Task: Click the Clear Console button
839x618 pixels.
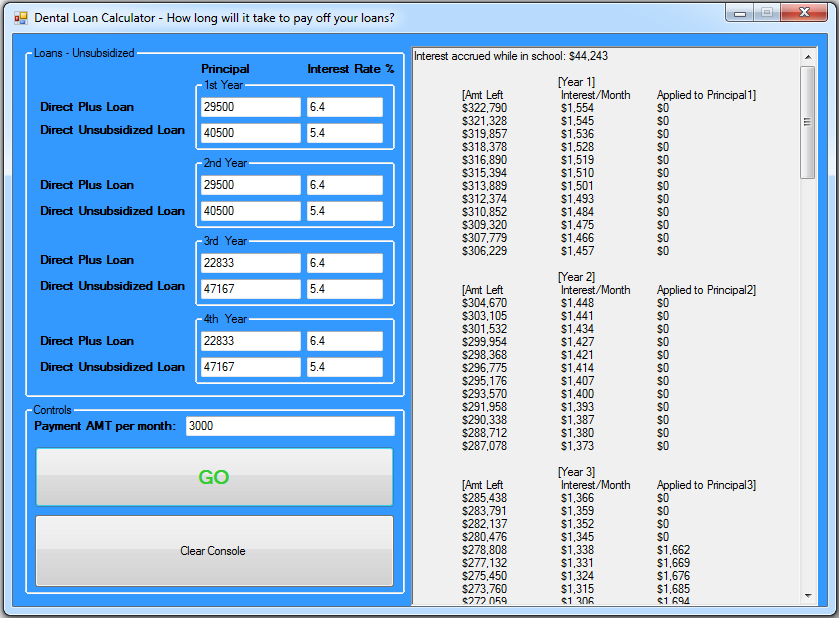Action: (214, 551)
